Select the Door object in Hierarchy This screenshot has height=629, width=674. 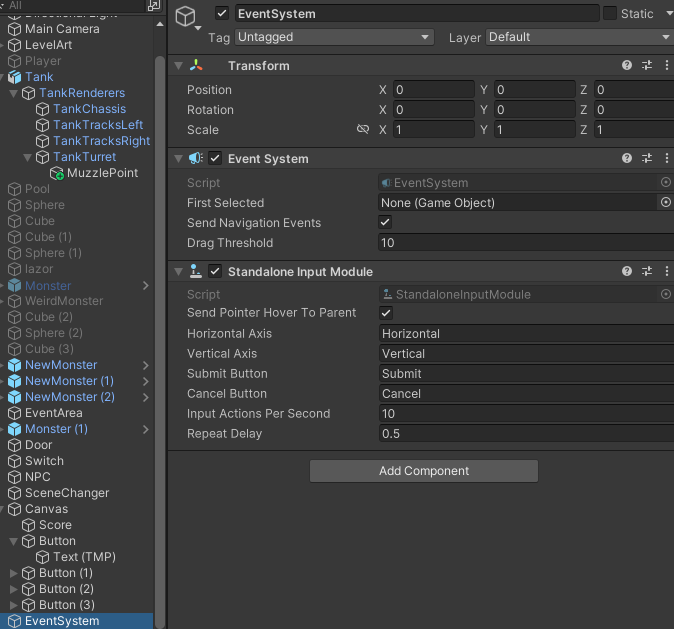coord(39,445)
